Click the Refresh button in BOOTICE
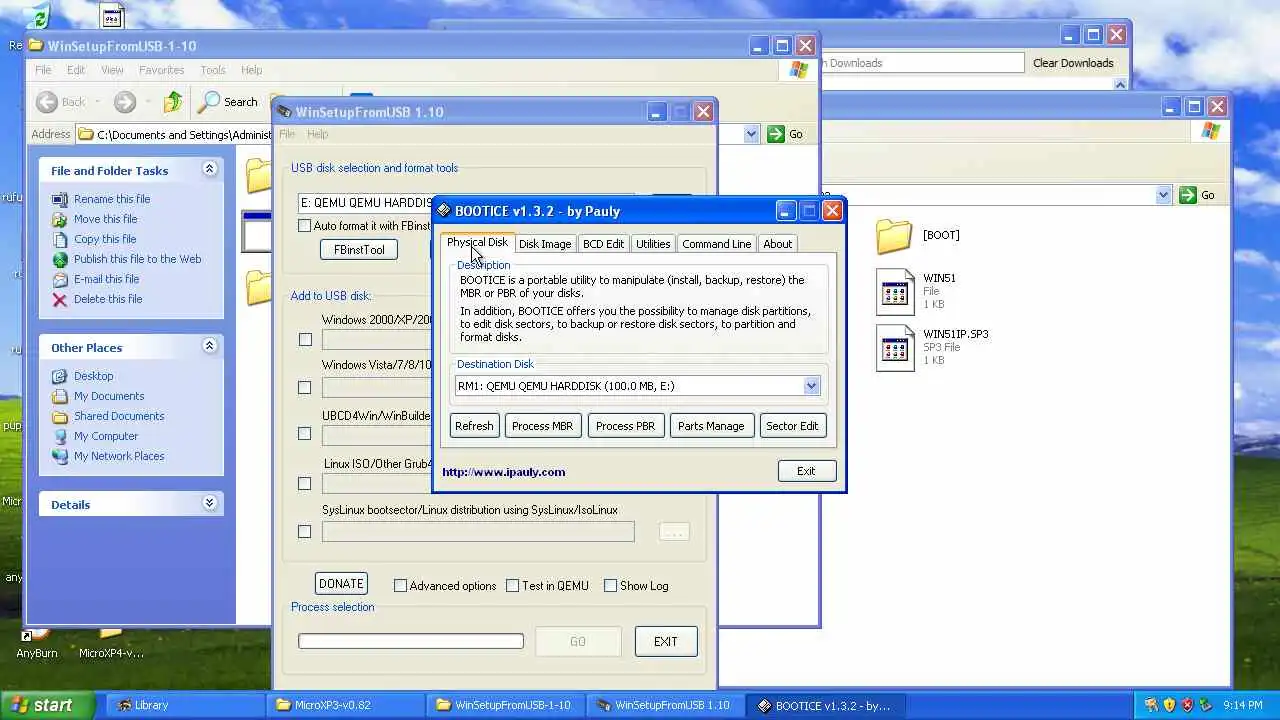1280x720 pixels. tap(474, 426)
